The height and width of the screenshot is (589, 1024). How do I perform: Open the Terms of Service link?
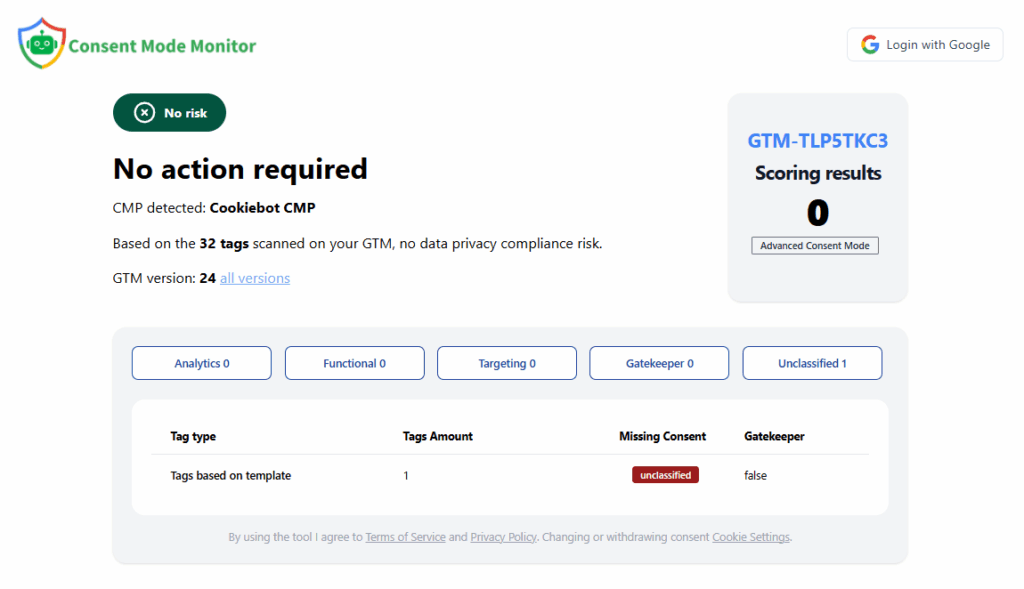point(405,537)
